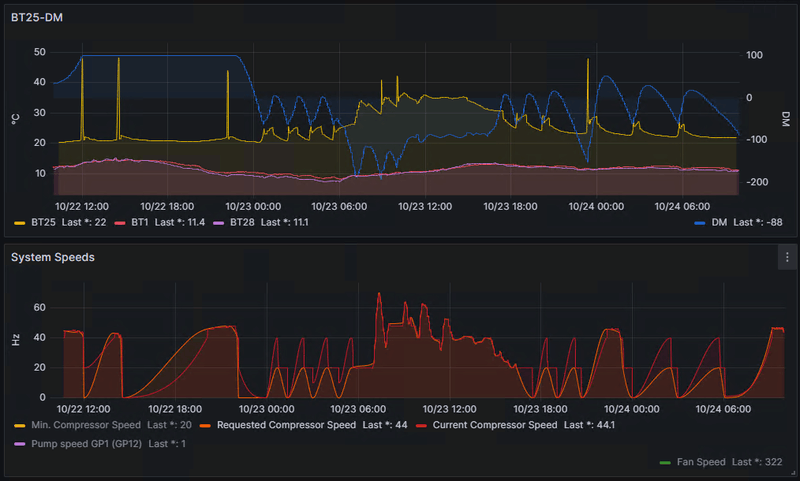
Task: Show the hidden Min. Compressor Speed series
Action: tap(86, 425)
